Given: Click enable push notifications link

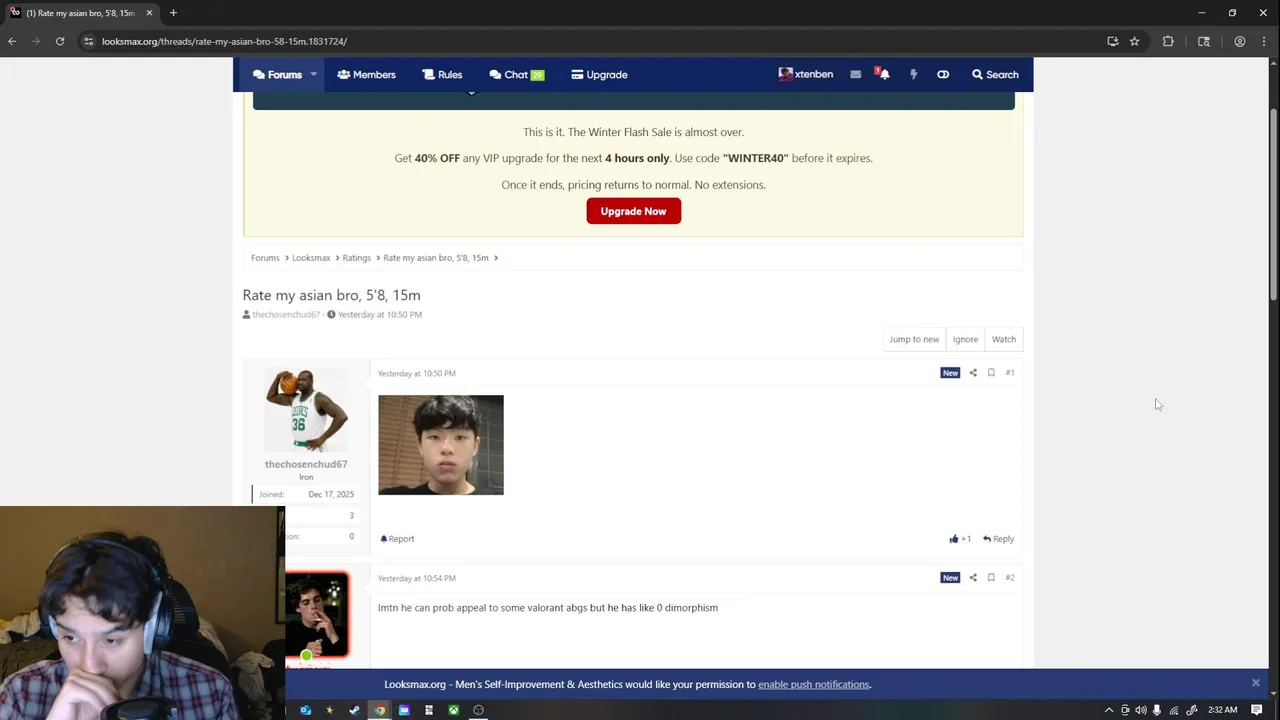Looking at the screenshot, I should point(814,685).
